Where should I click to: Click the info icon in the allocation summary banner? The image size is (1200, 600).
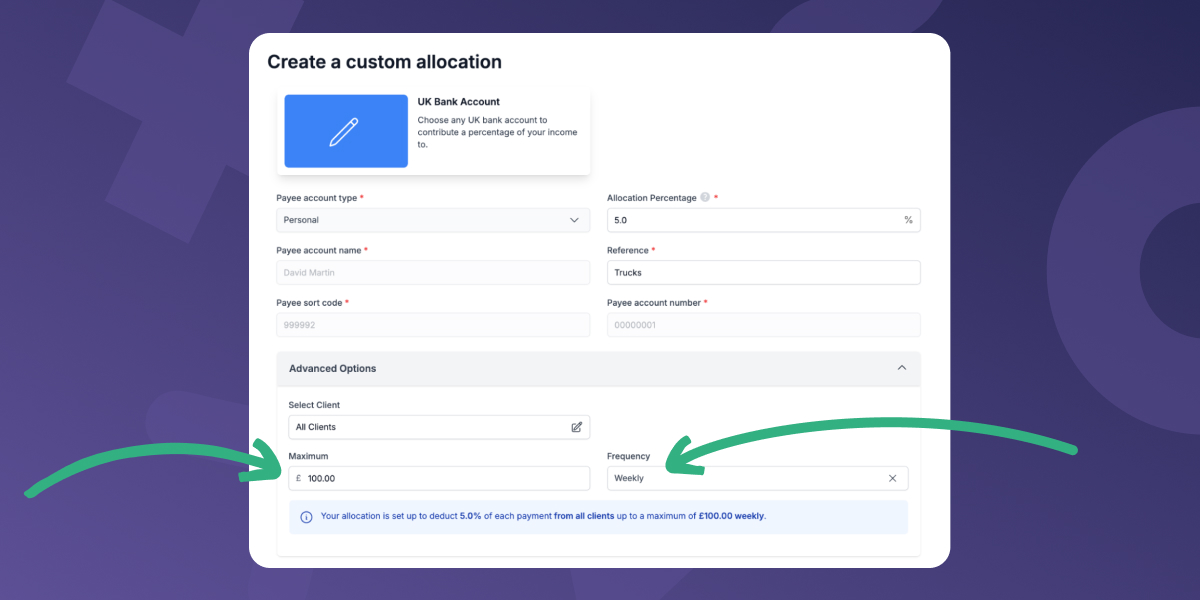(x=306, y=516)
